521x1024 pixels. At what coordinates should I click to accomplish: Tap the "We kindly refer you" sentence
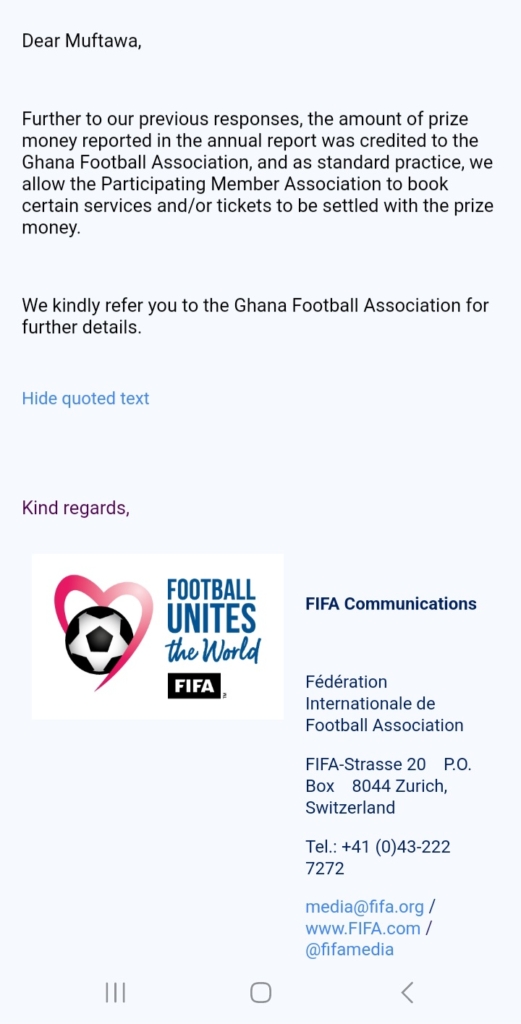point(255,316)
